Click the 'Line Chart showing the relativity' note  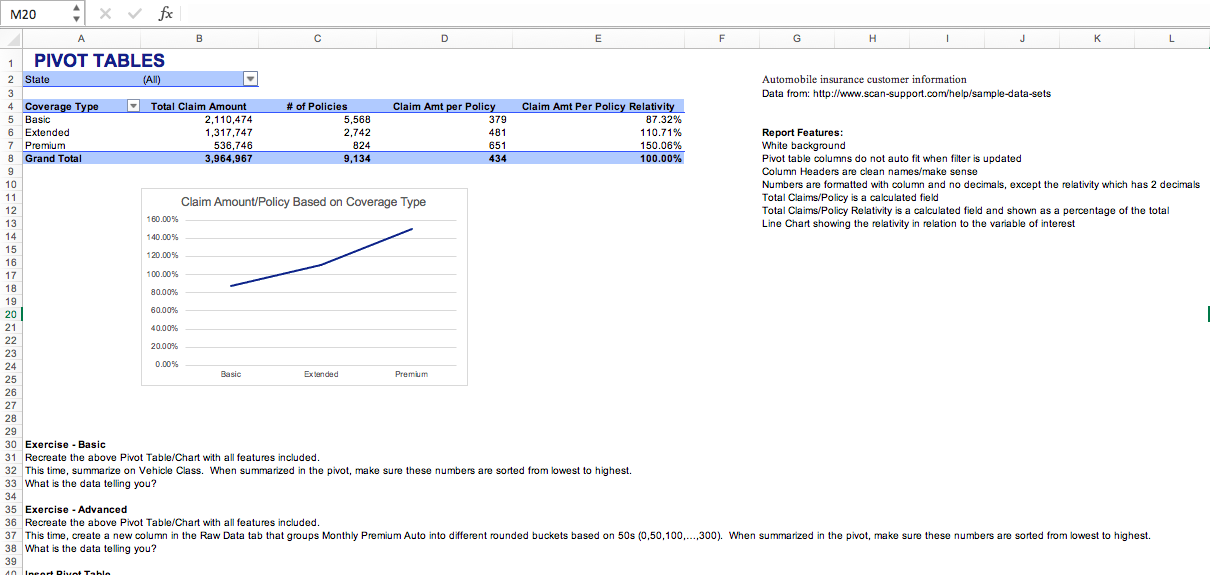918,223
